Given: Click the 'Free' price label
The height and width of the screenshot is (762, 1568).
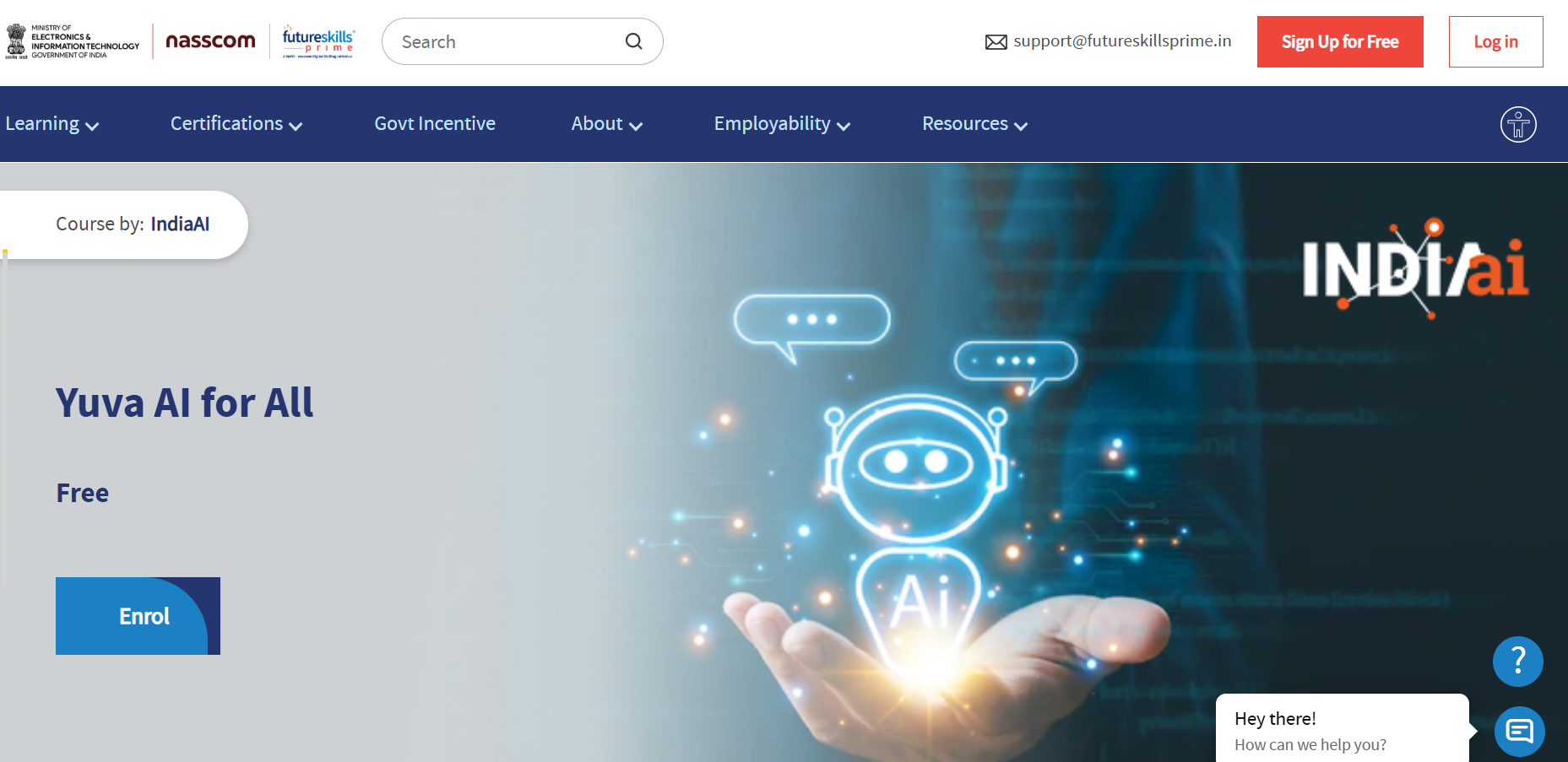Looking at the screenshot, I should 83,493.
